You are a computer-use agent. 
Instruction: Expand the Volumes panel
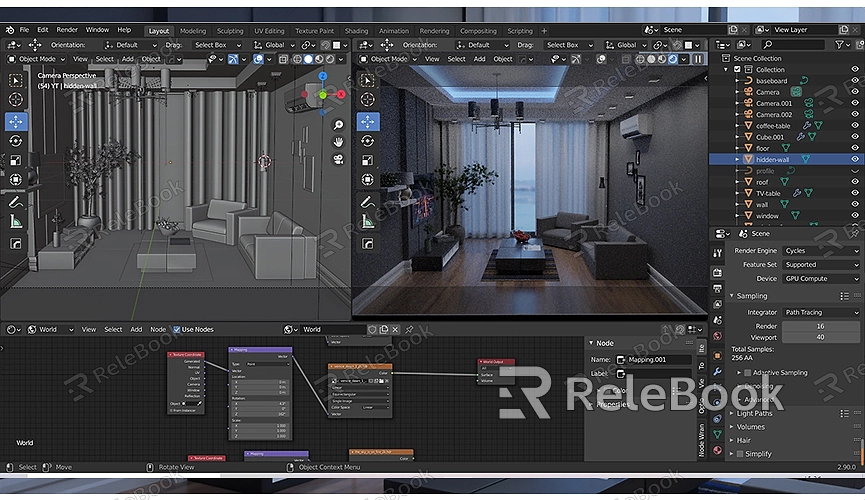pos(750,427)
